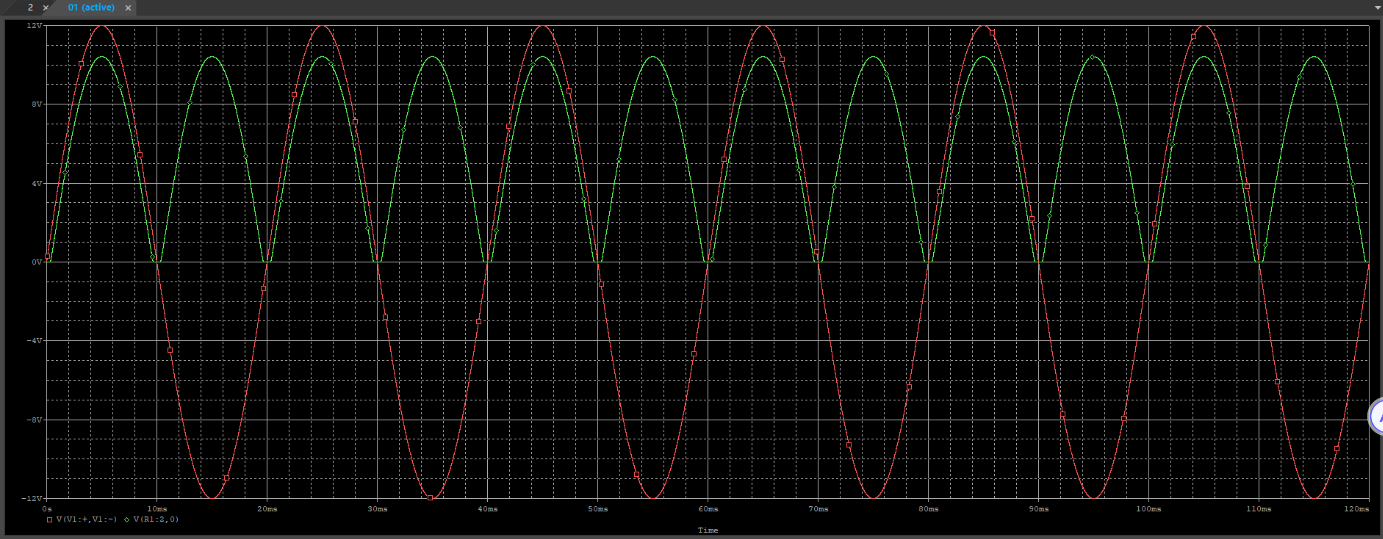Image resolution: width=1383 pixels, height=539 pixels.
Task: Select the V(V1:+,V1:-) trace legend label
Action: pos(87,520)
